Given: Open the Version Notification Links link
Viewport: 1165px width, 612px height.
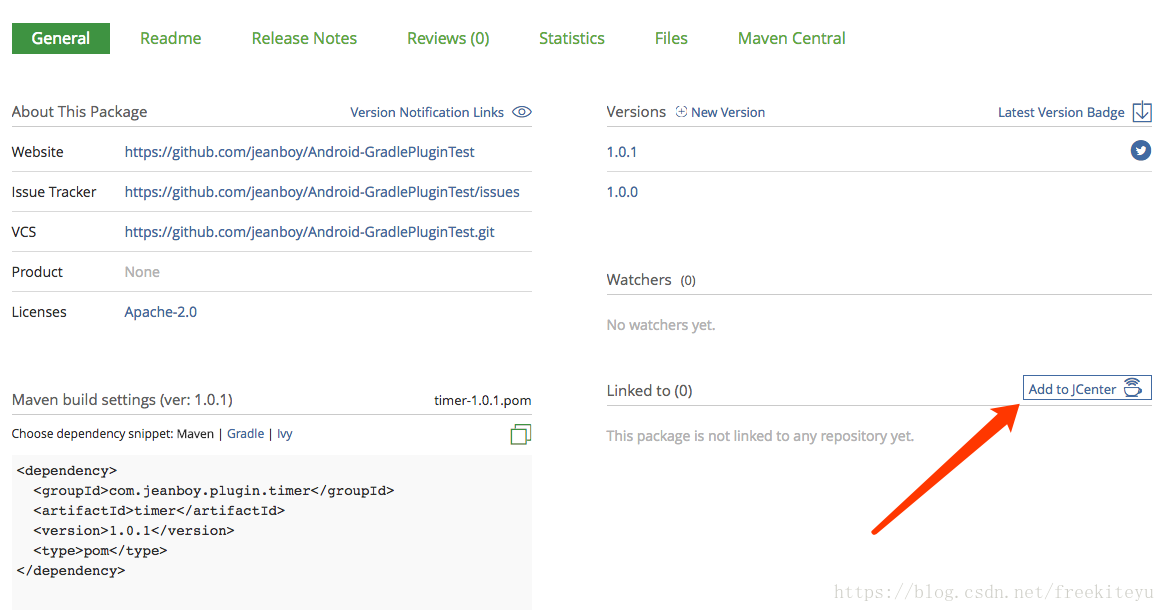Looking at the screenshot, I should [x=427, y=112].
